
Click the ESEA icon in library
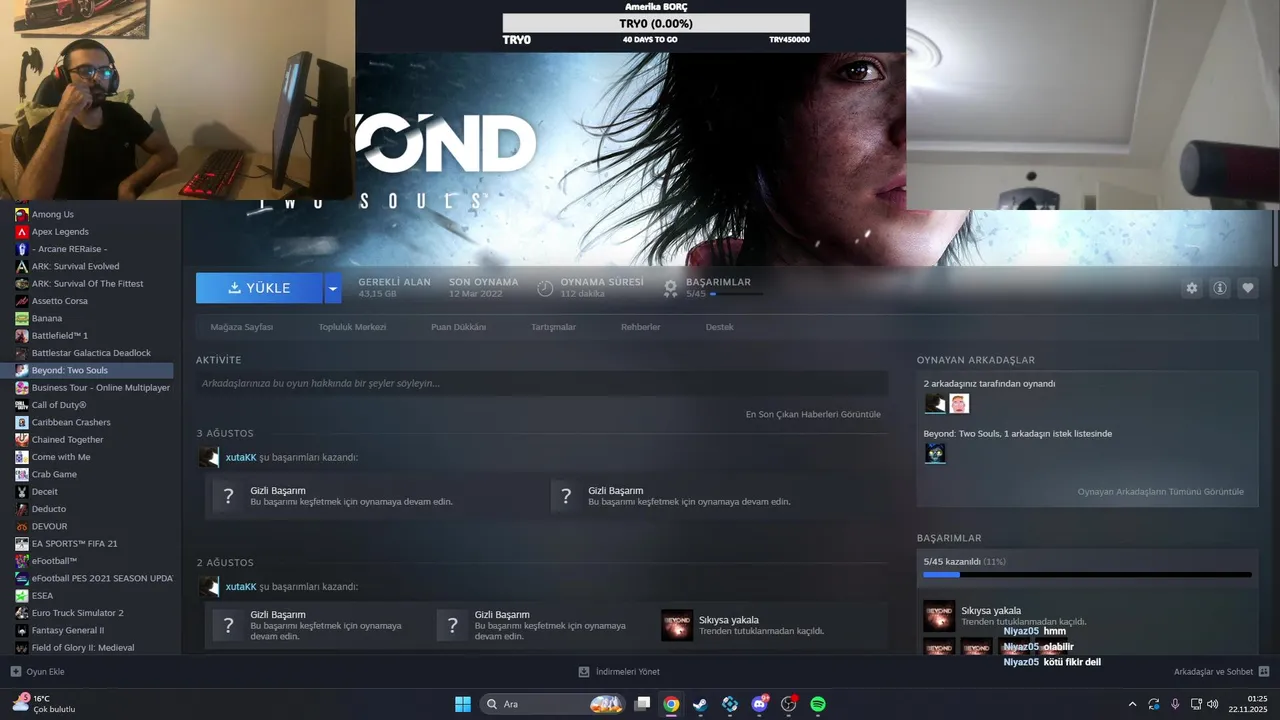(22, 595)
